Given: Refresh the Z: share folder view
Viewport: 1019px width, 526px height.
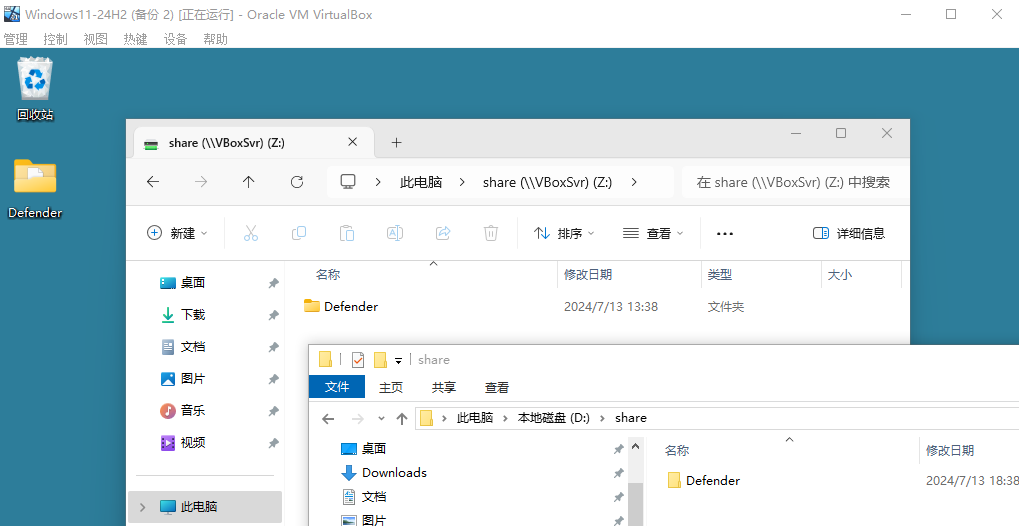Looking at the screenshot, I should click(x=297, y=182).
